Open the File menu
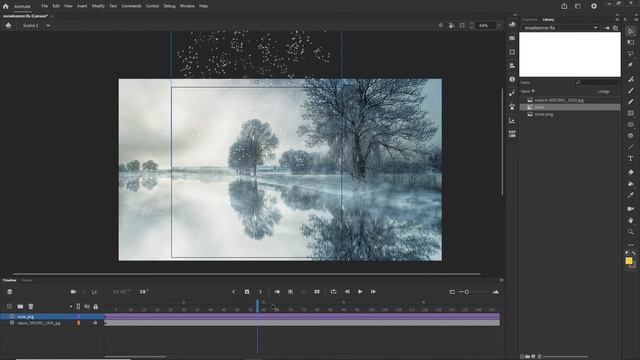The height and width of the screenshot is (360, 640). [44, 6]
